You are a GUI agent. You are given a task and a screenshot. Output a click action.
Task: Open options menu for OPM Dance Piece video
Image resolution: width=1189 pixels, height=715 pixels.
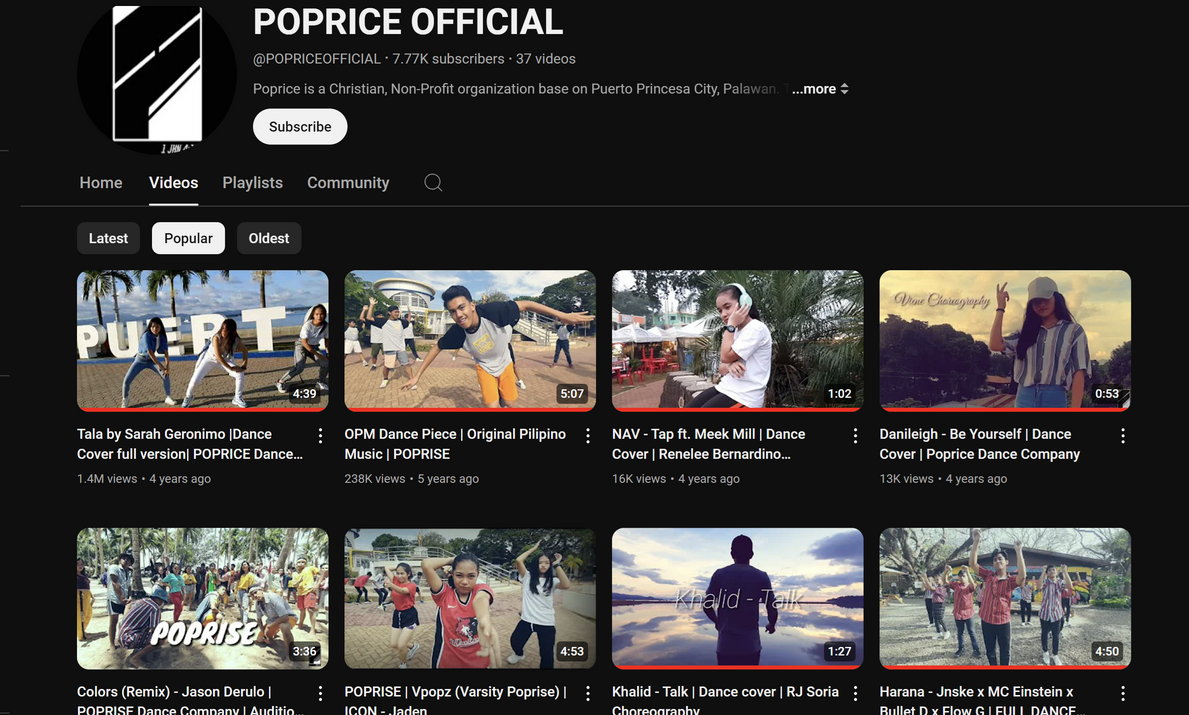coord(588,436)
